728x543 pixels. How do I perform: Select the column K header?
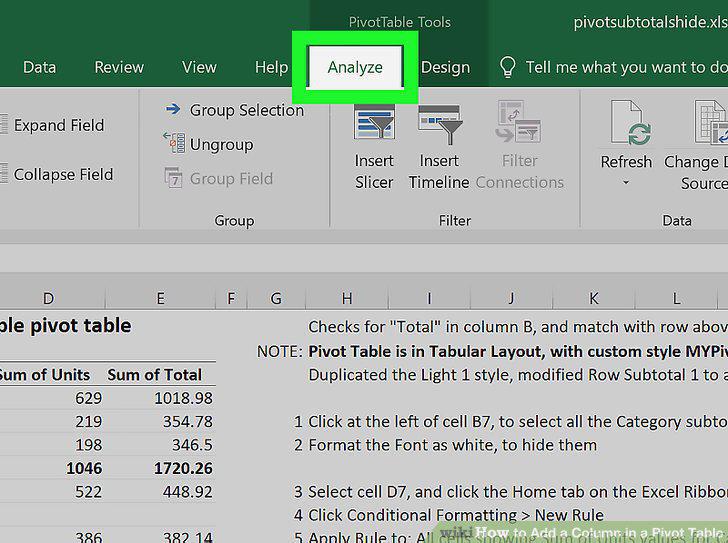(x=594, y=298)
